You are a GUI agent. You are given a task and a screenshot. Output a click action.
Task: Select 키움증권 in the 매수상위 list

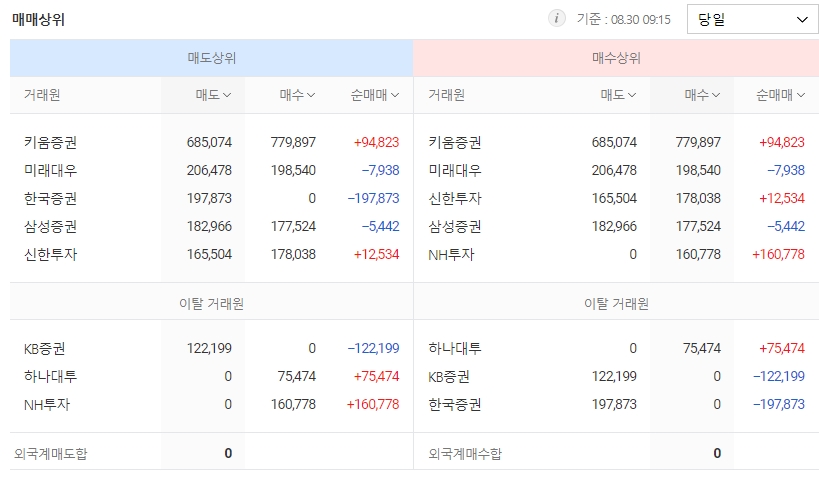click(455, 142)
